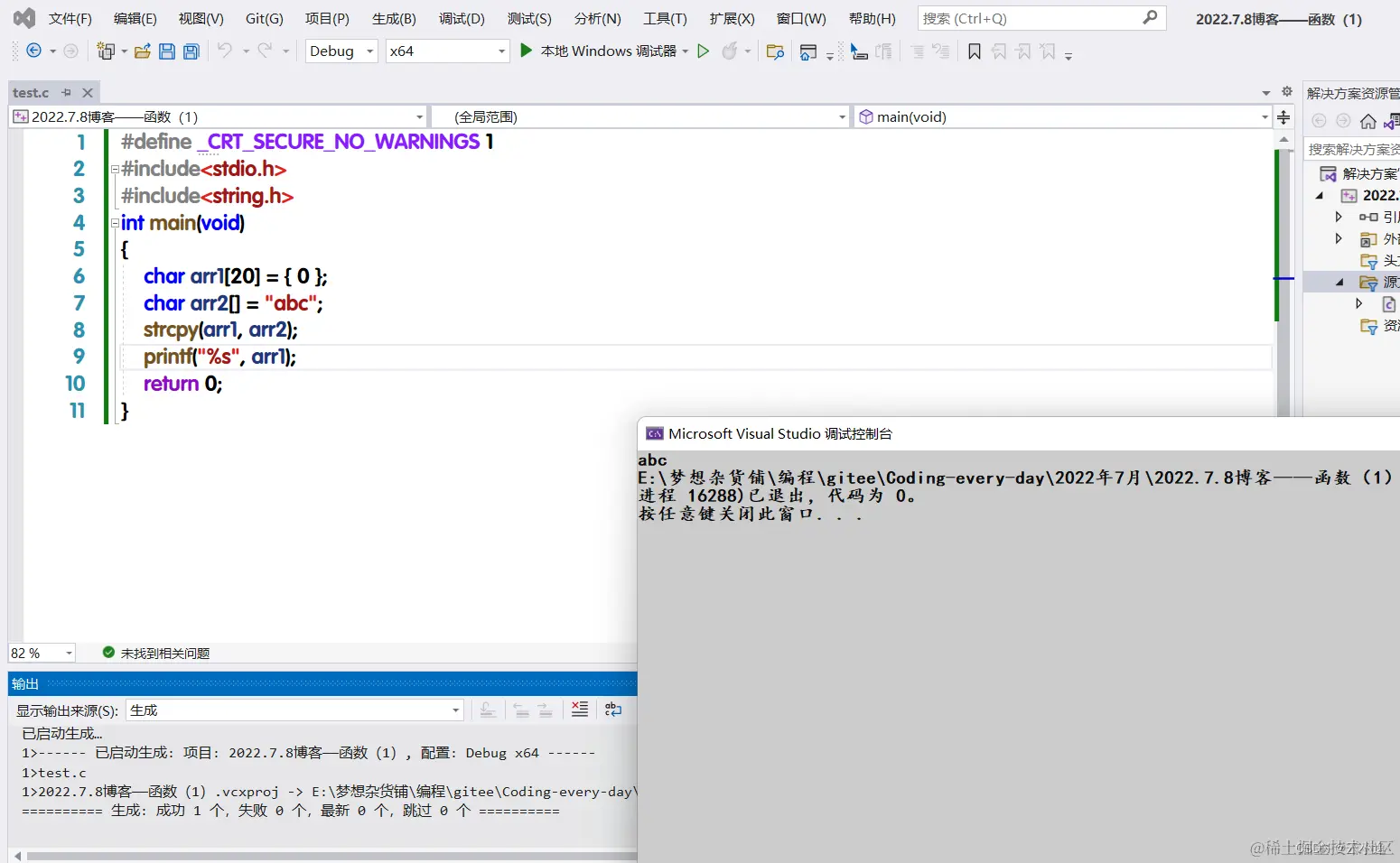1400x863 pixels.
Task: Start without debugging using outlined play icon
Action: click(704, 51)
